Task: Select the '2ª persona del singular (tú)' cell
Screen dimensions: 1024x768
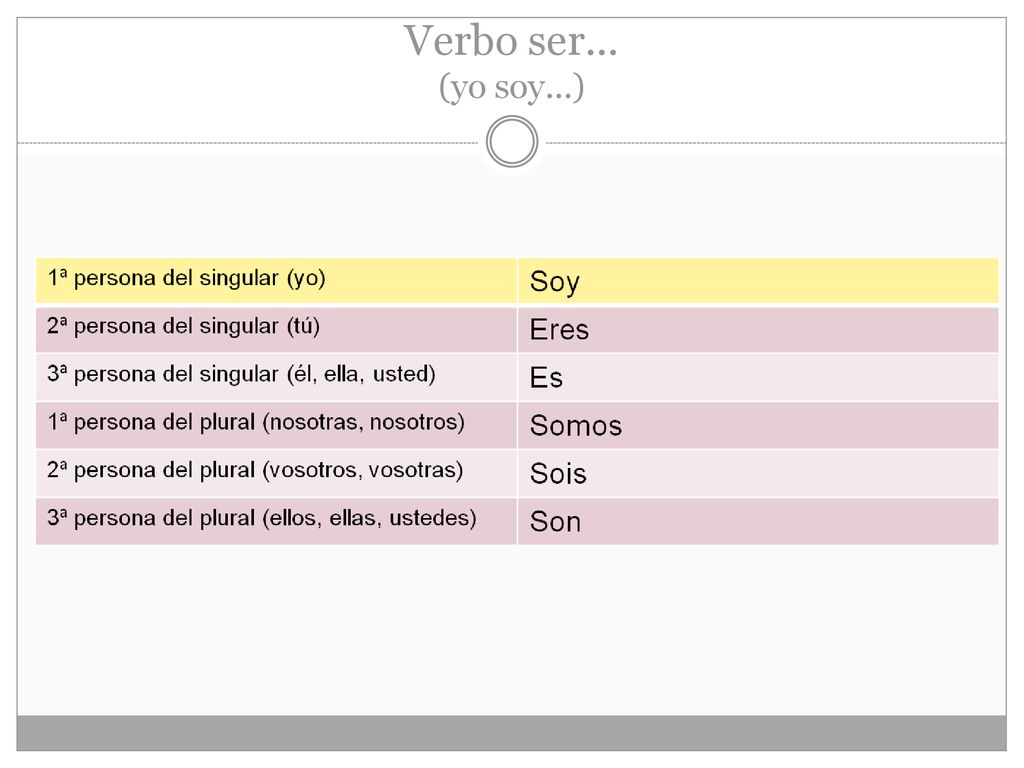Action: tap(276, 328)
